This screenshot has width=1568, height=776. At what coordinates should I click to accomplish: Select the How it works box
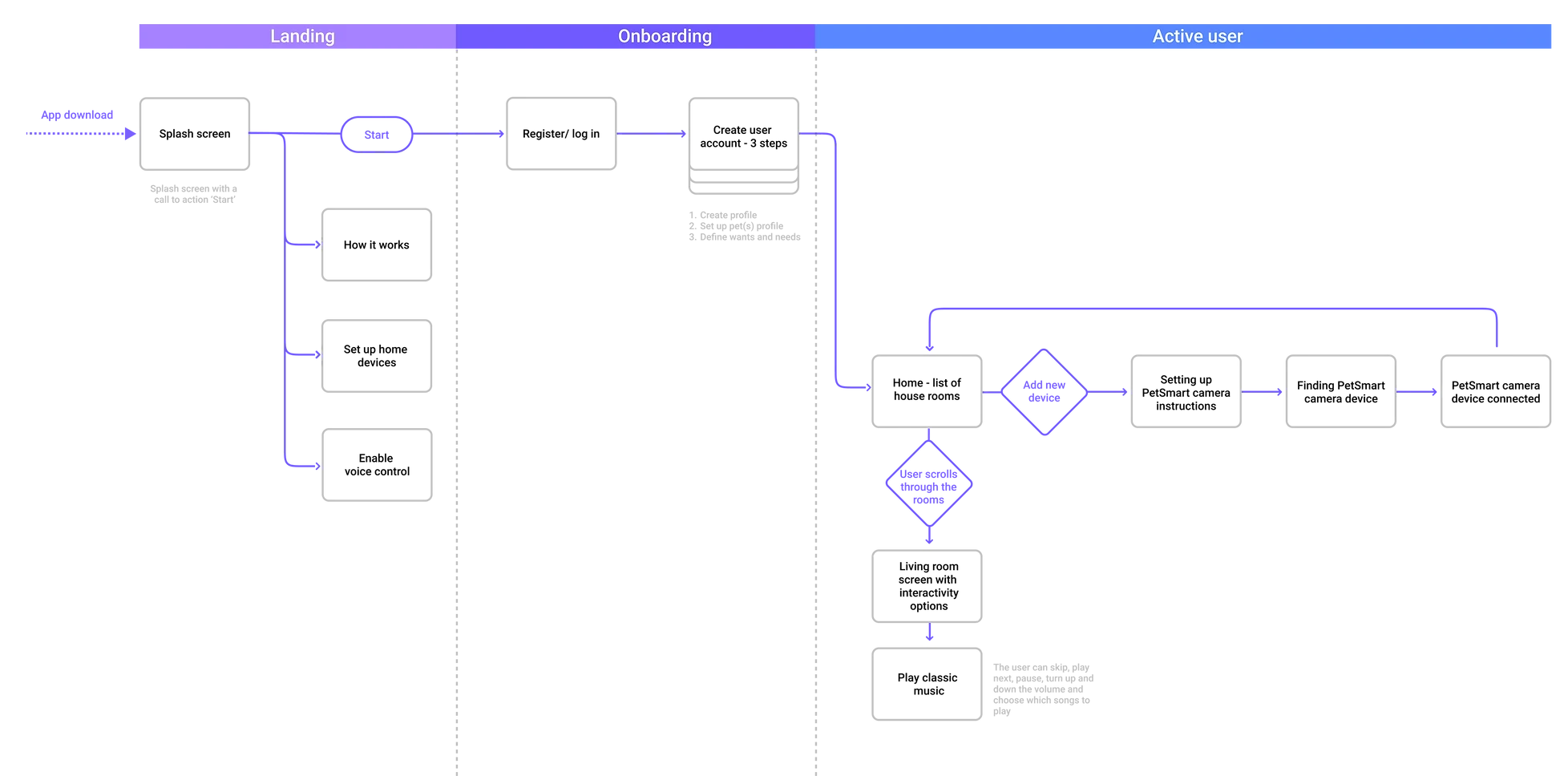tap(377, 245)
